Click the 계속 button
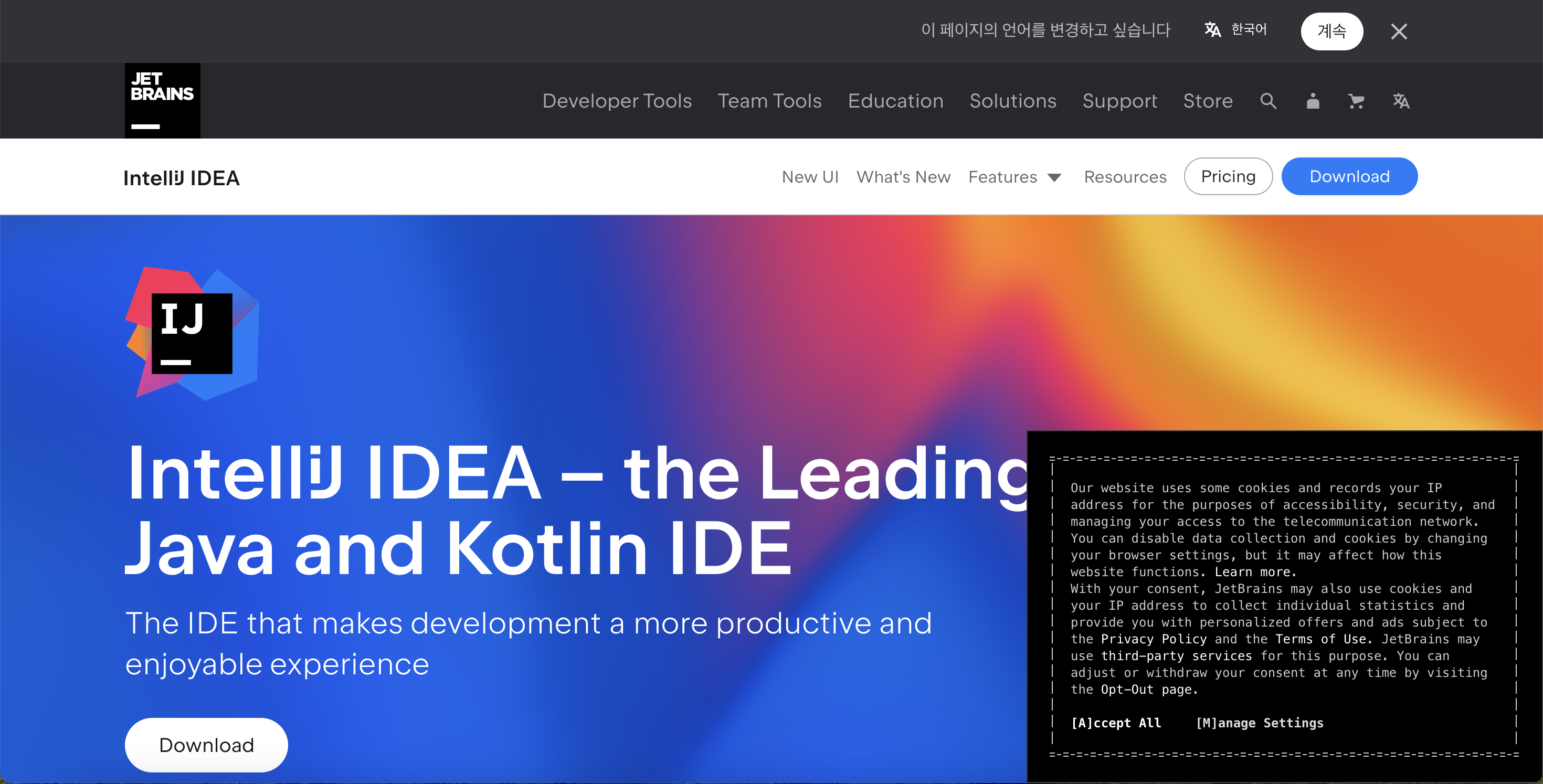 click(1332, 31)
